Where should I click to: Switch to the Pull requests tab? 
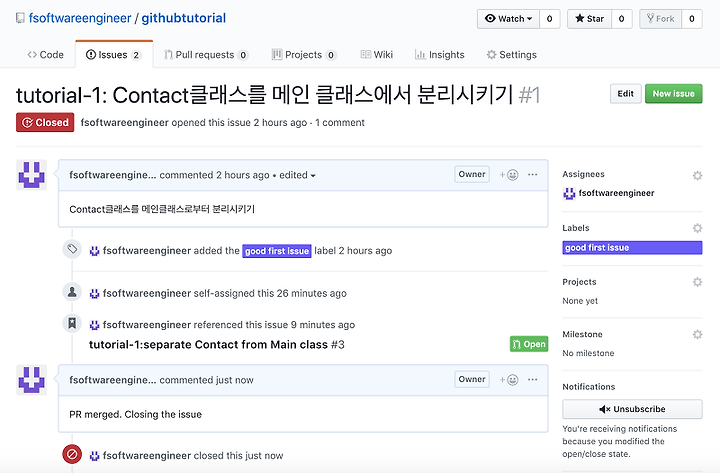coord(206,55)
